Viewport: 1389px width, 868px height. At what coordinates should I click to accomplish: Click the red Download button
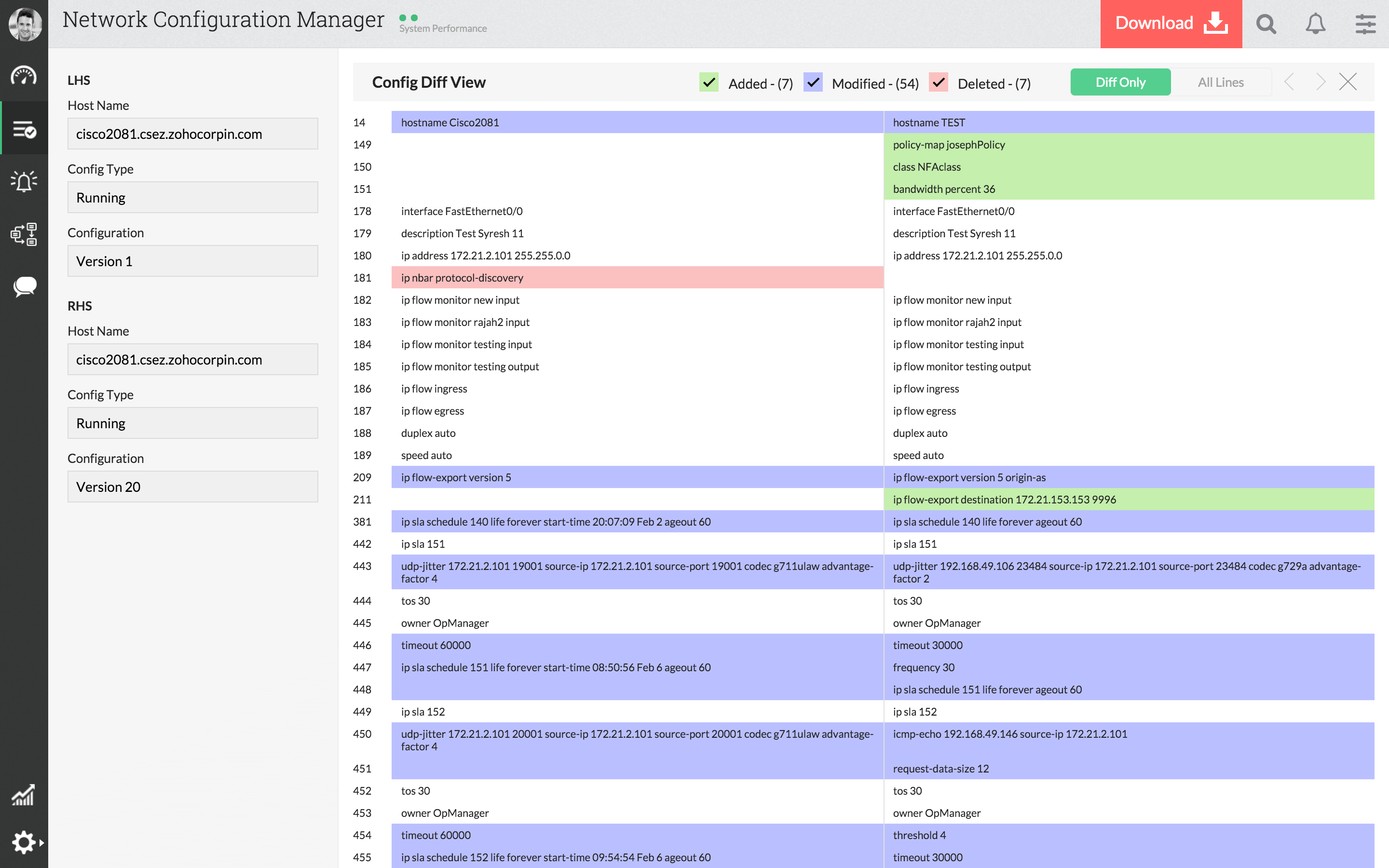tap(1171, 24)
